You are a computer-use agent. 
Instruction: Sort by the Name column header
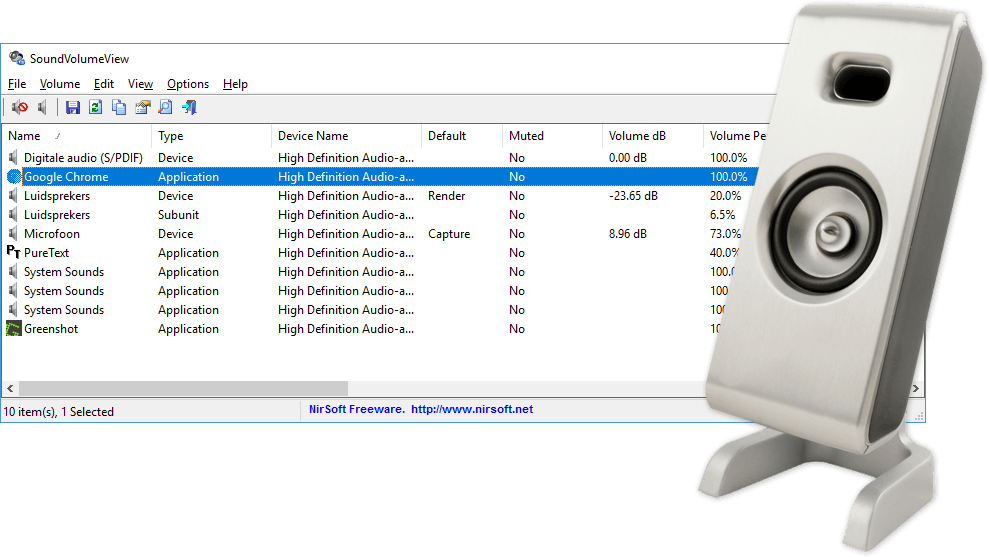(76, 136)
